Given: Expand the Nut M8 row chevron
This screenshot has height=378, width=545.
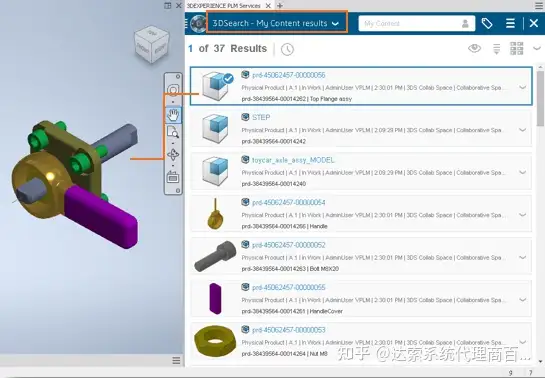Looking at the screenshot, I should tap(522, 342).
